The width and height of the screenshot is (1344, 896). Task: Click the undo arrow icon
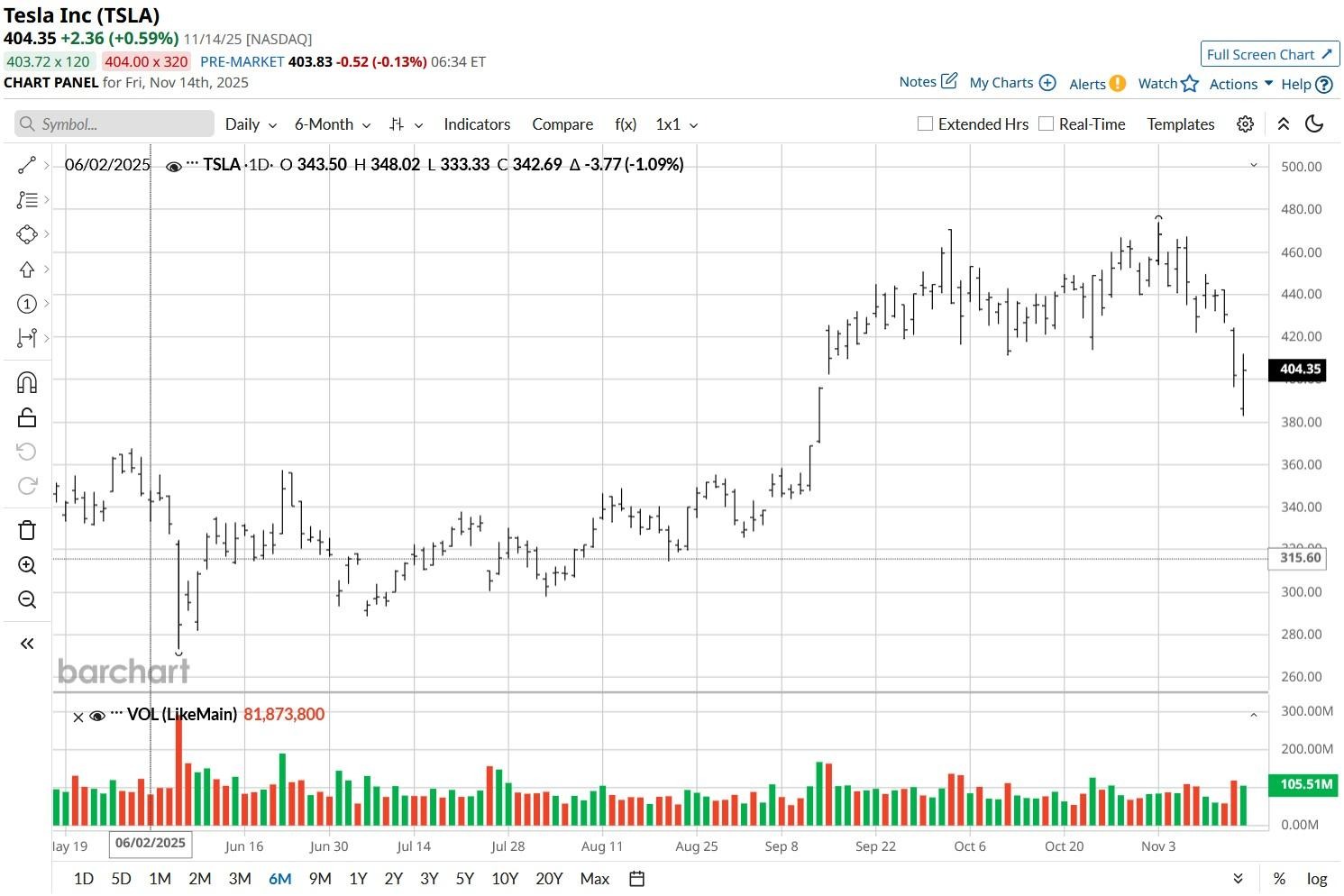click(x=27, y=451)
